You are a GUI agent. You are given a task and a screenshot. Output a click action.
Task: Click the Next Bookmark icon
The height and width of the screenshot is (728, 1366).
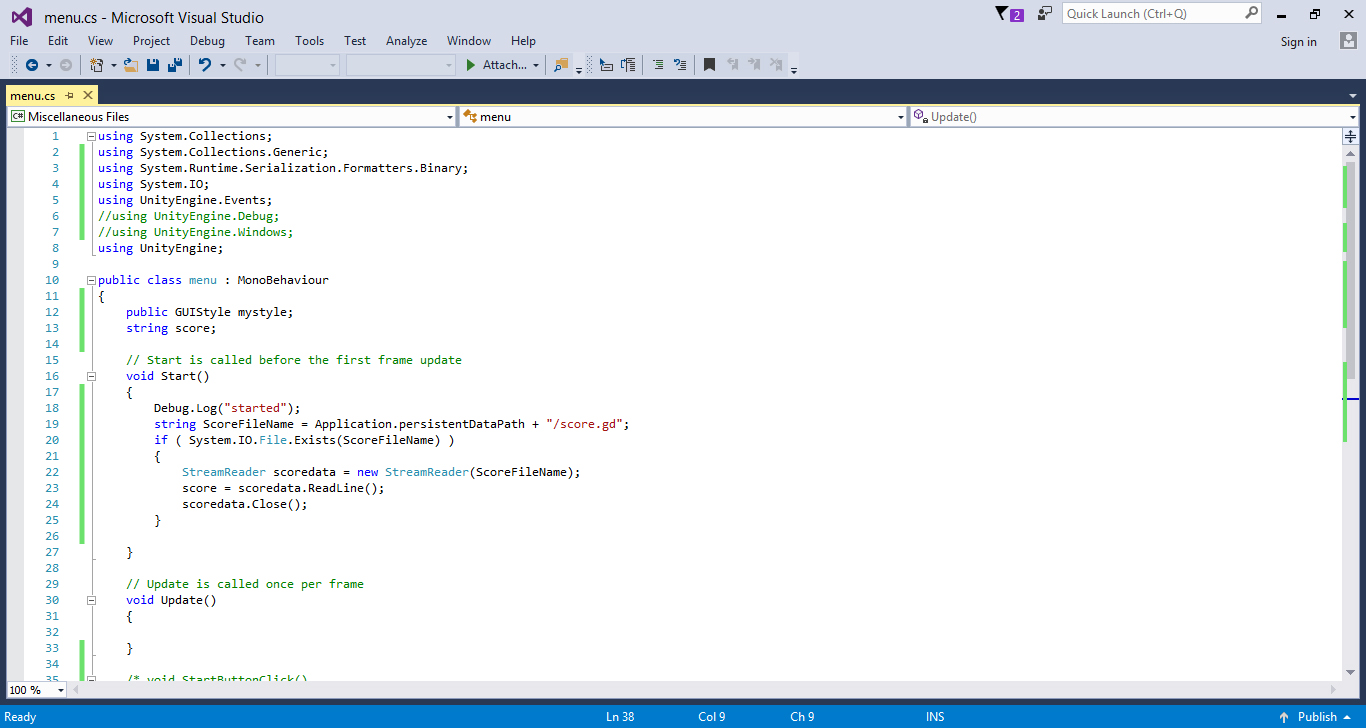click(754, 65)
